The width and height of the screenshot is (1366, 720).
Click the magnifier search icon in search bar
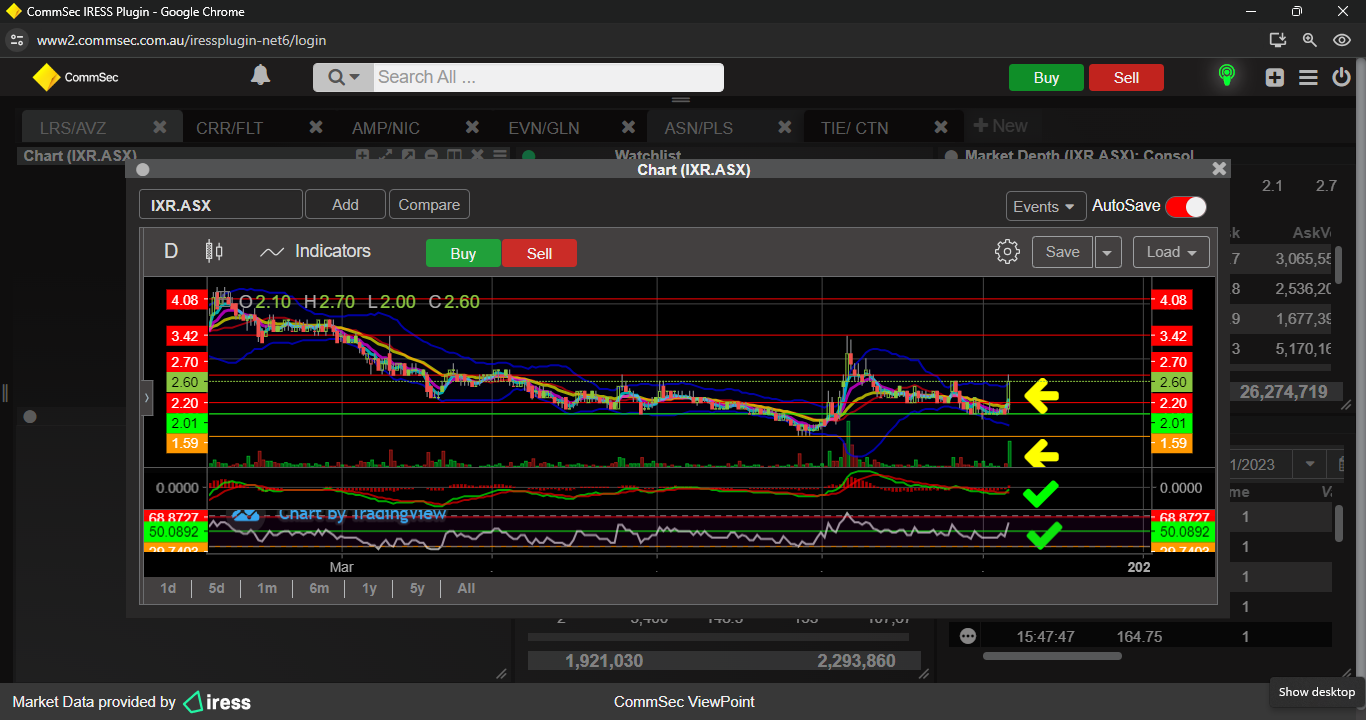(336, 77)
